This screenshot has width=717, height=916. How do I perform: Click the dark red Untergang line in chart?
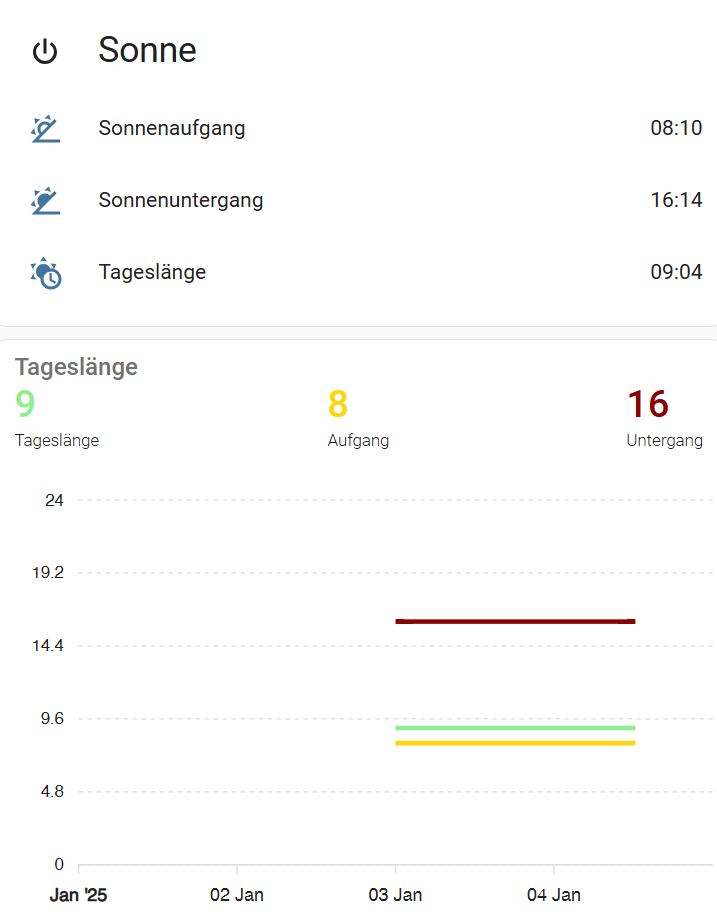515,621
